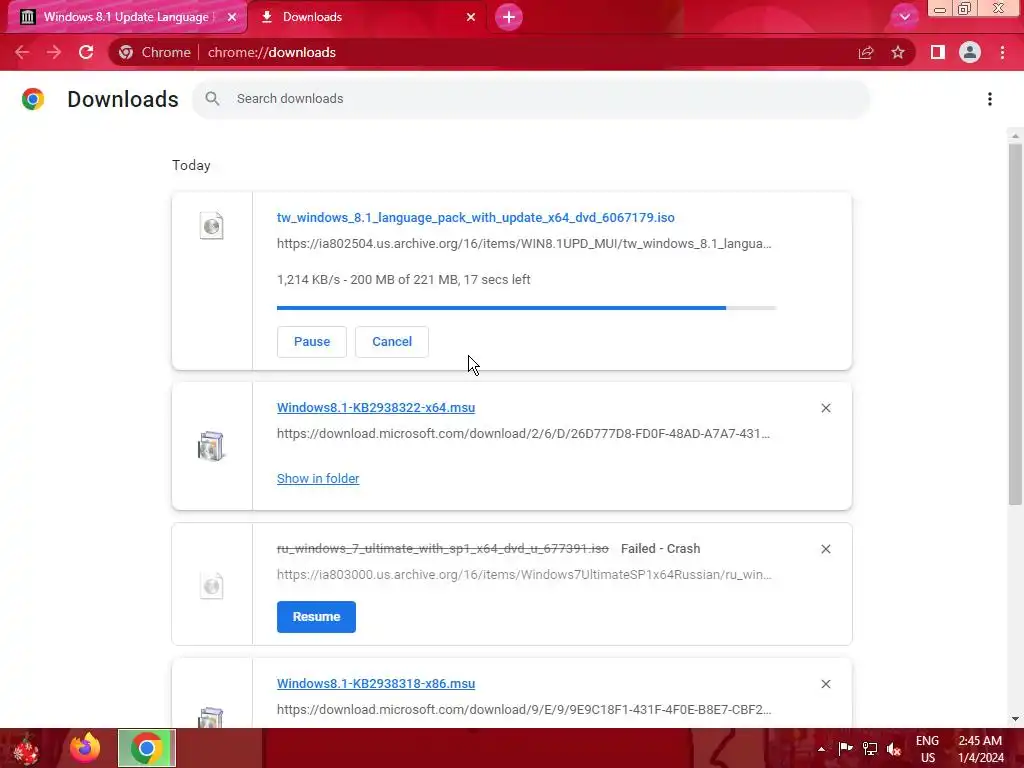
Task: Click the struck-through ru_windows_7_ultimate filename
Action: (443, 549)
